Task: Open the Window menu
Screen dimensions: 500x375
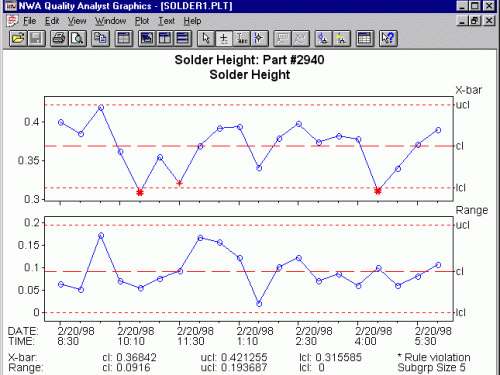Action: (x=110, y=21)
